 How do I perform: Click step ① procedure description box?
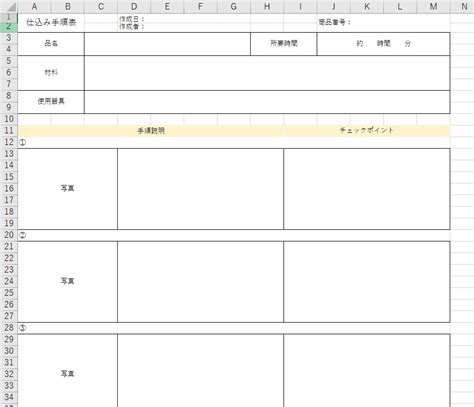coord(200,189)
